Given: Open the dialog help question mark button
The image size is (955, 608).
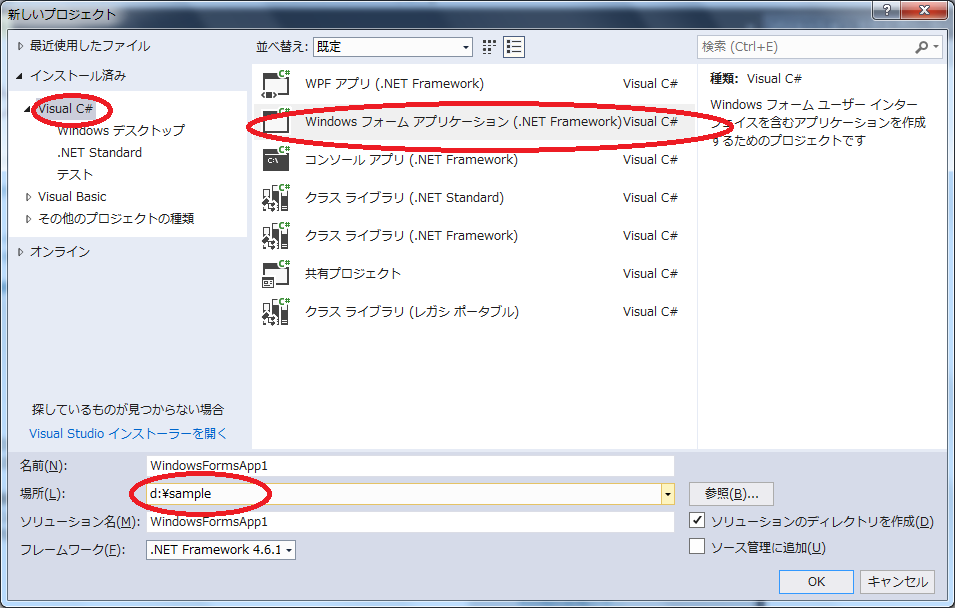Looking at the screenshot, I should coord(887,9).
